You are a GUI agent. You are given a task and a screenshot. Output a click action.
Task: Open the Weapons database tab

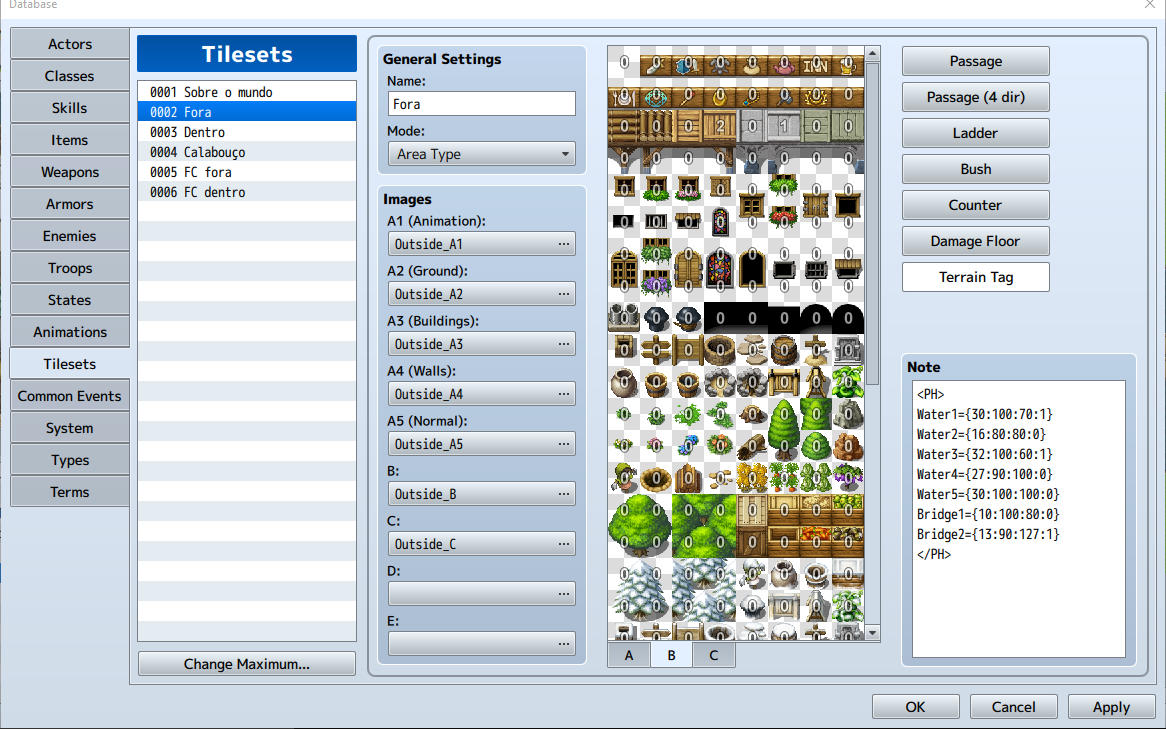(70, 172)
